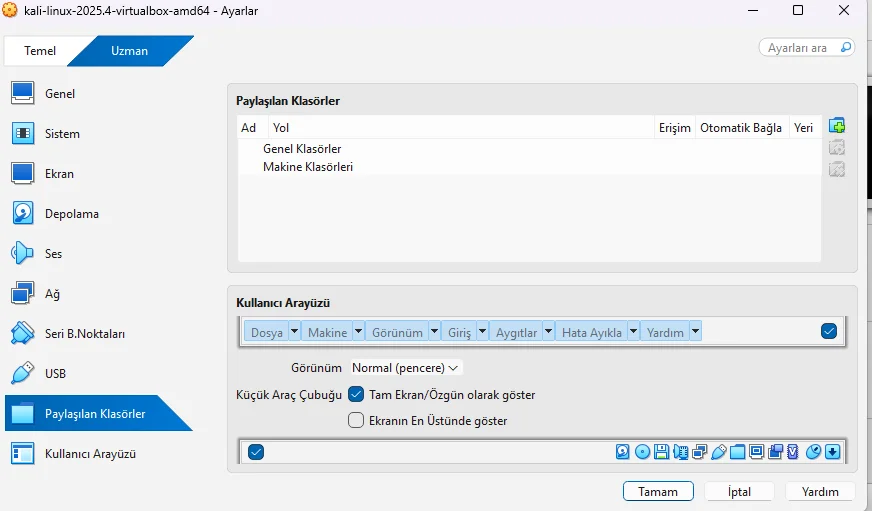Click the Otomatik Bağla column header

(742, 127)
